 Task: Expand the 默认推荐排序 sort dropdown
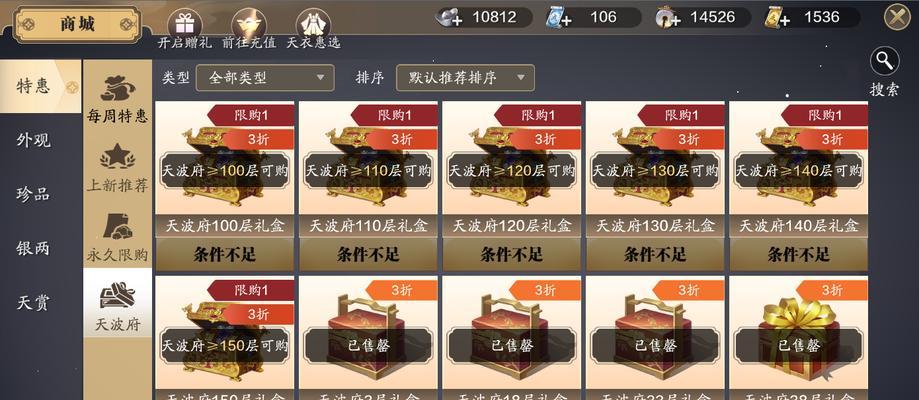point(465,77)
